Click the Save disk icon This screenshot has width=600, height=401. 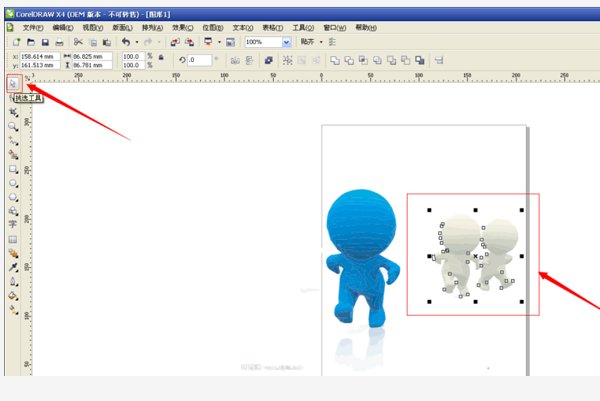click(x=45, y=42)
